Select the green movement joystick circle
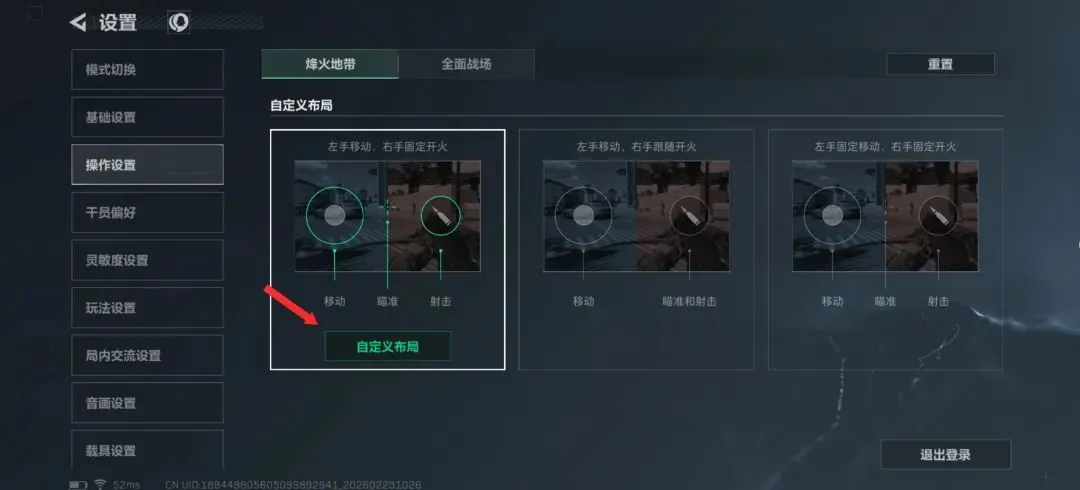The image size is (1080, 490). pyautogui.click(x=335, y=215)
